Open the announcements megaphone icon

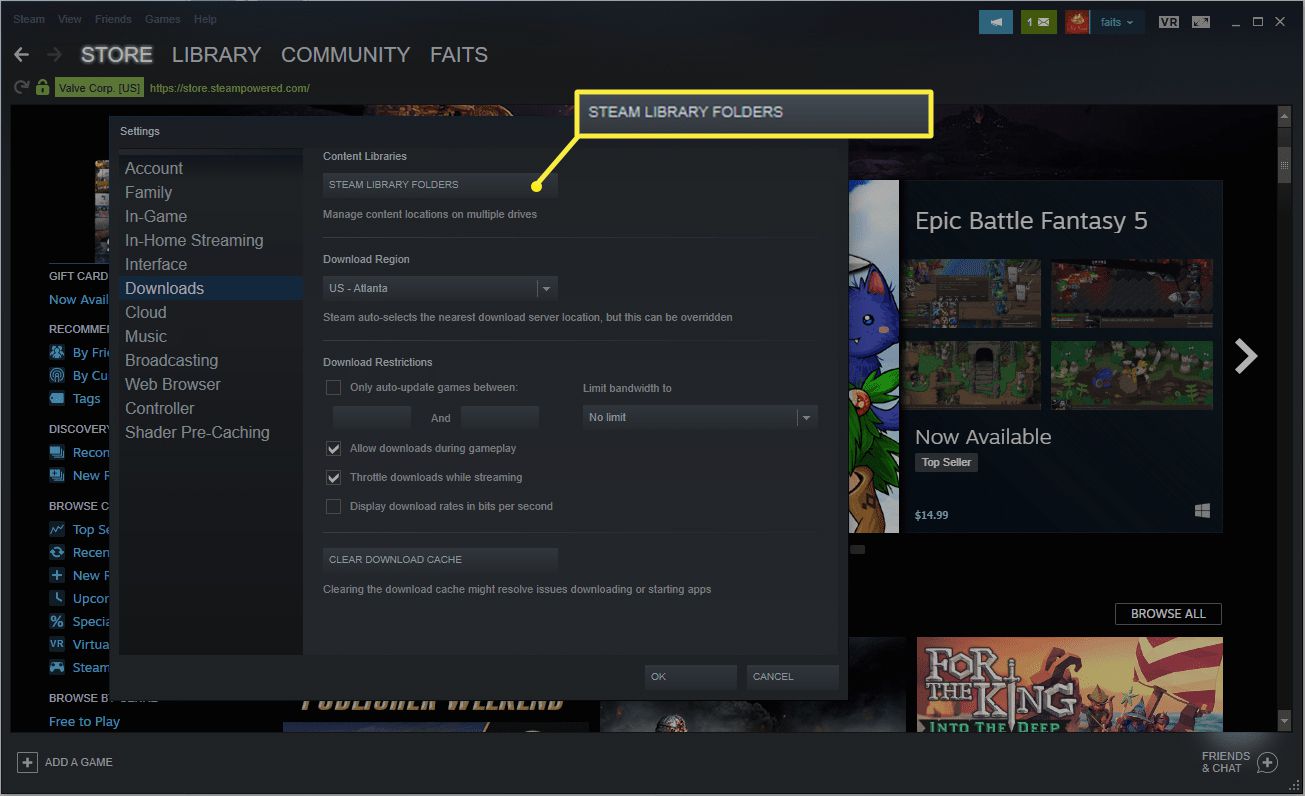[x=996, y=22]
